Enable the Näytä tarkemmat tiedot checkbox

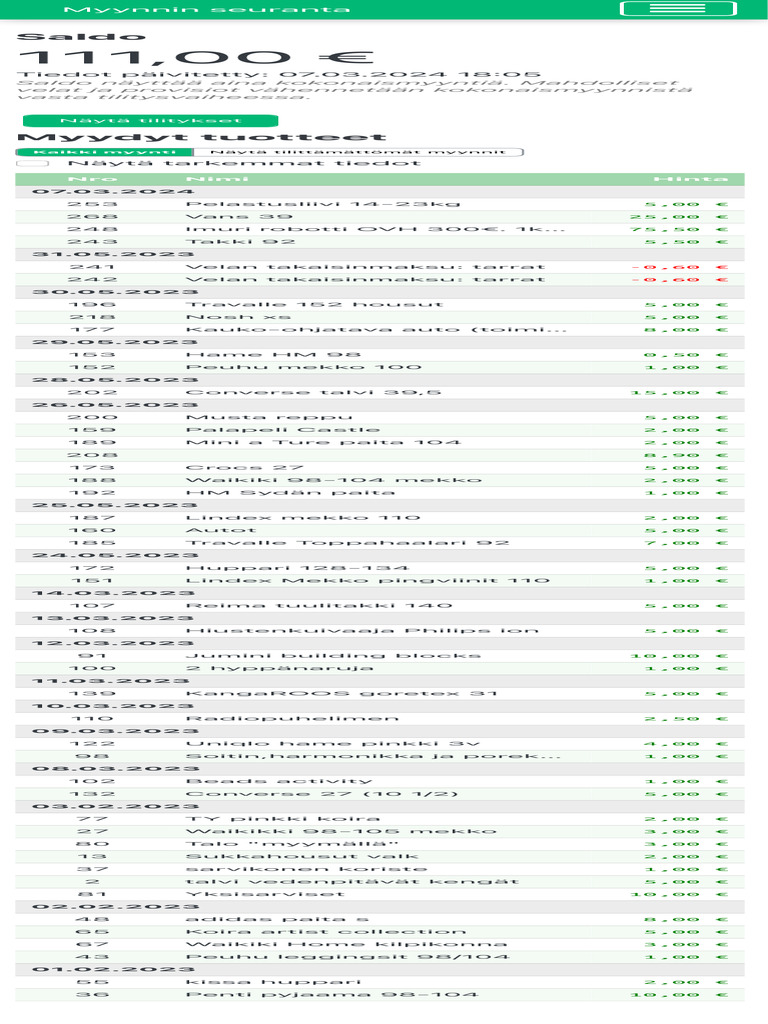(x=33, y=163)
